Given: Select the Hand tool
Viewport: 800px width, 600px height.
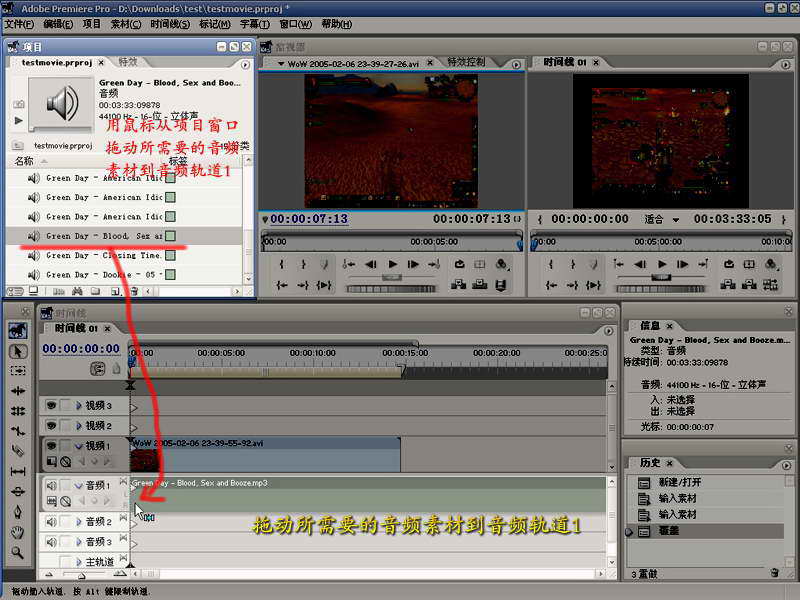Looking at the screenshot, I should point(18,532).
